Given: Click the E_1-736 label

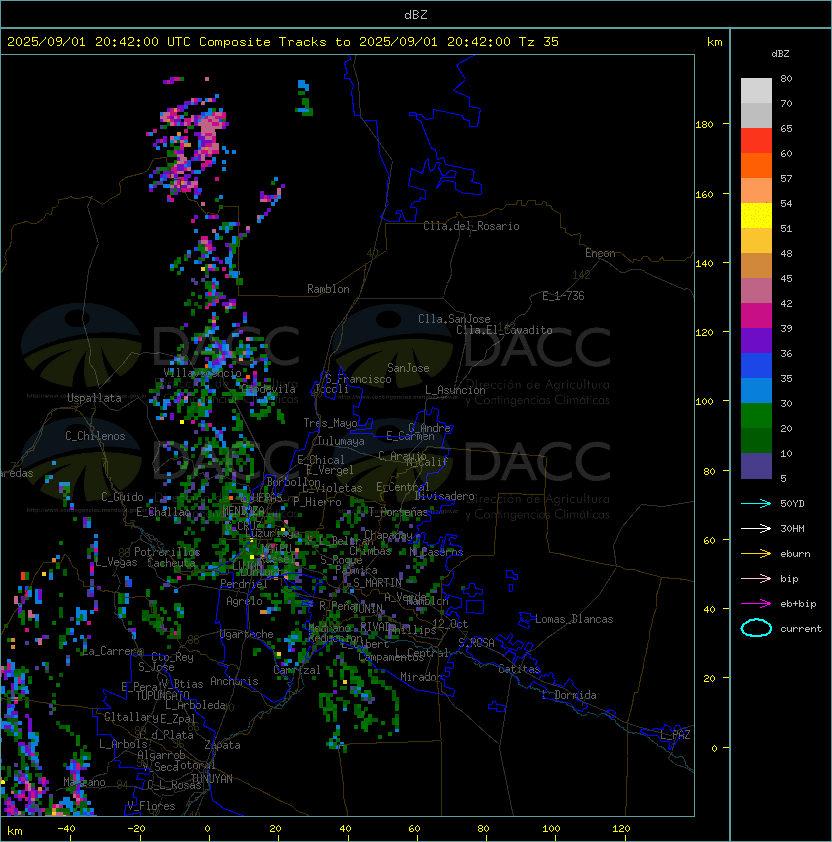Looking at the screenshot, I should 563,296.
